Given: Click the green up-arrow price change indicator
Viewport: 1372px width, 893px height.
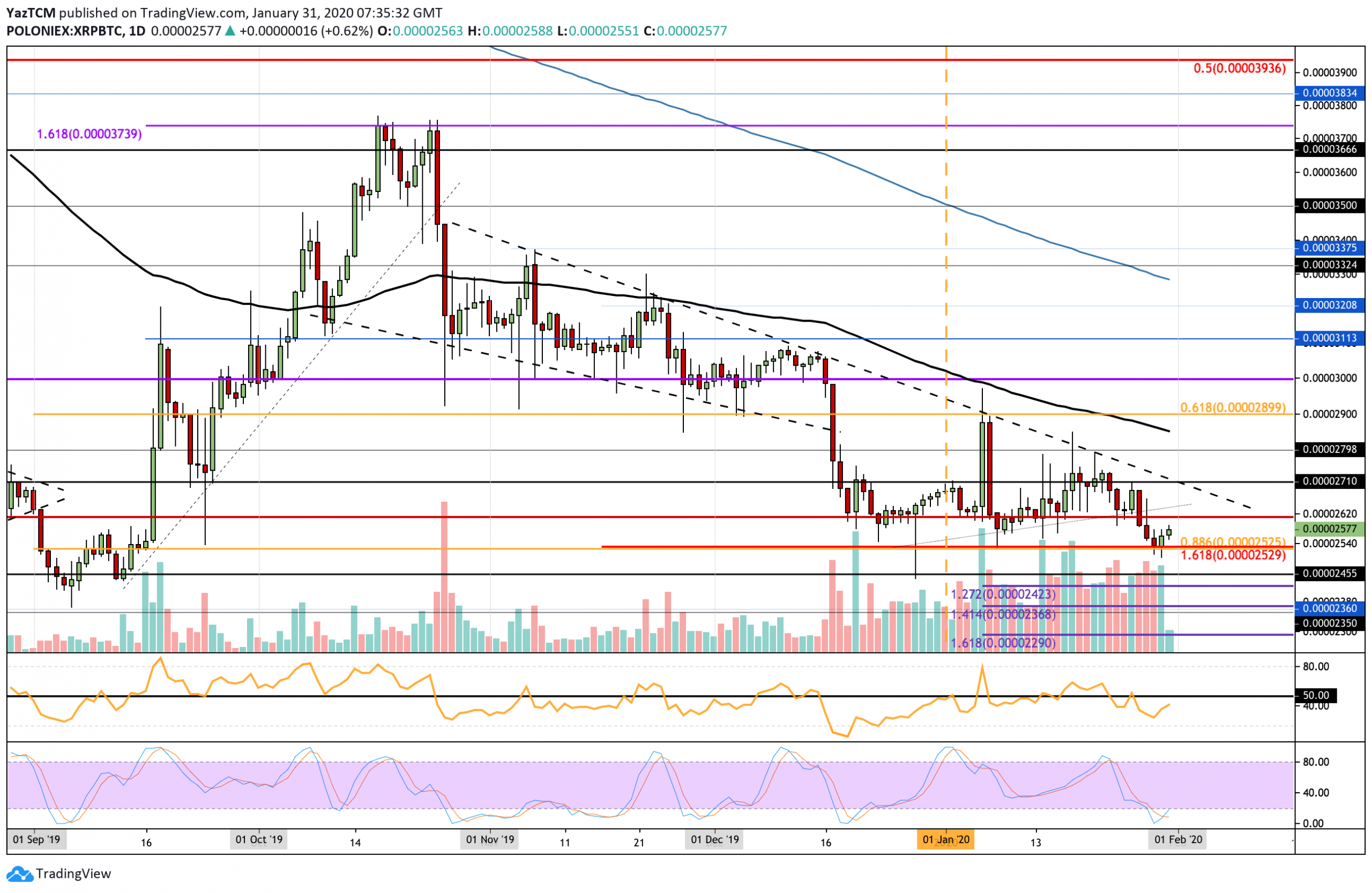Looking at the screenshot, I should click(230, 31).
